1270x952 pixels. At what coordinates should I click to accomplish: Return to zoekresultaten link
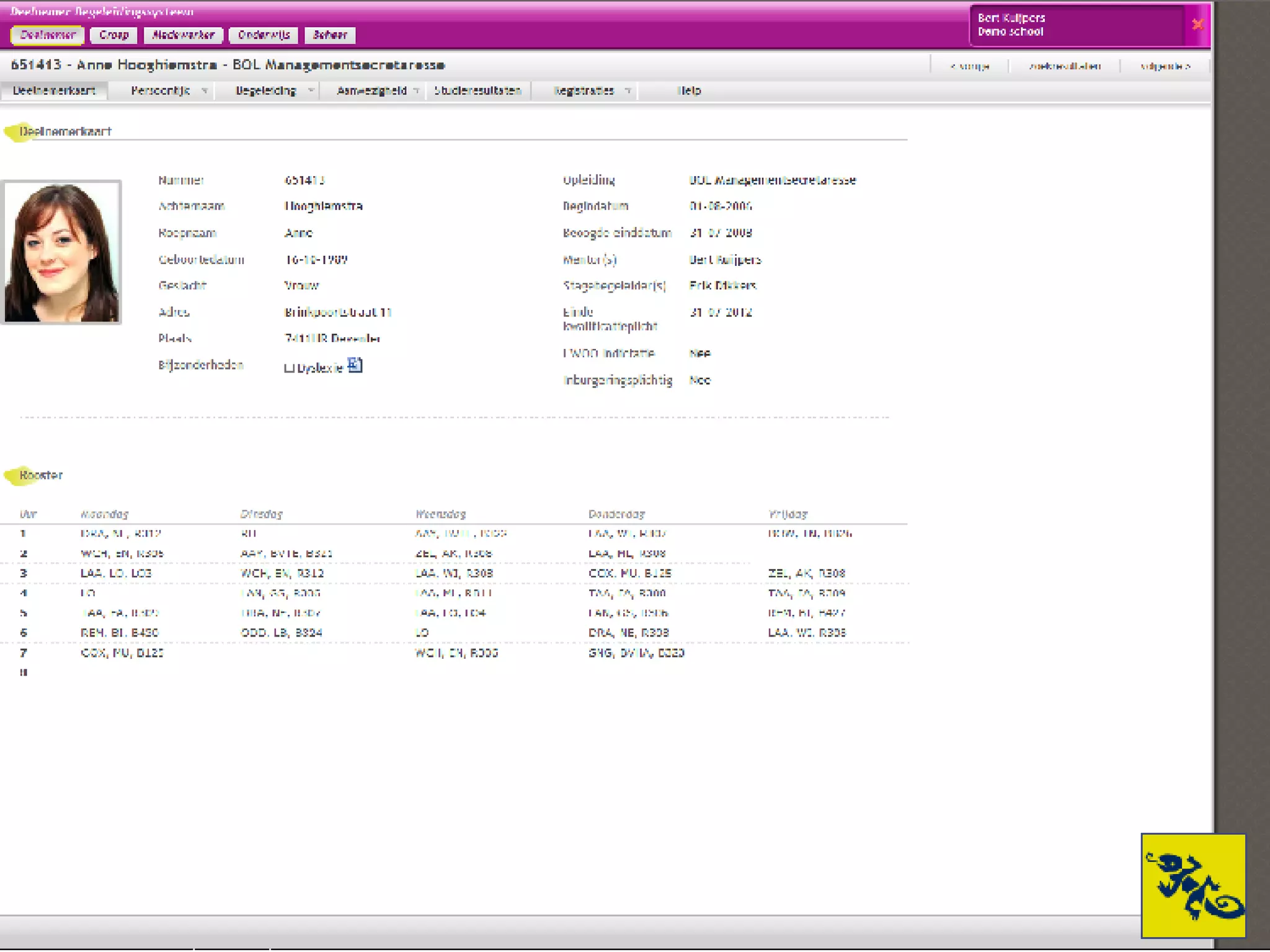[1065, 66]
